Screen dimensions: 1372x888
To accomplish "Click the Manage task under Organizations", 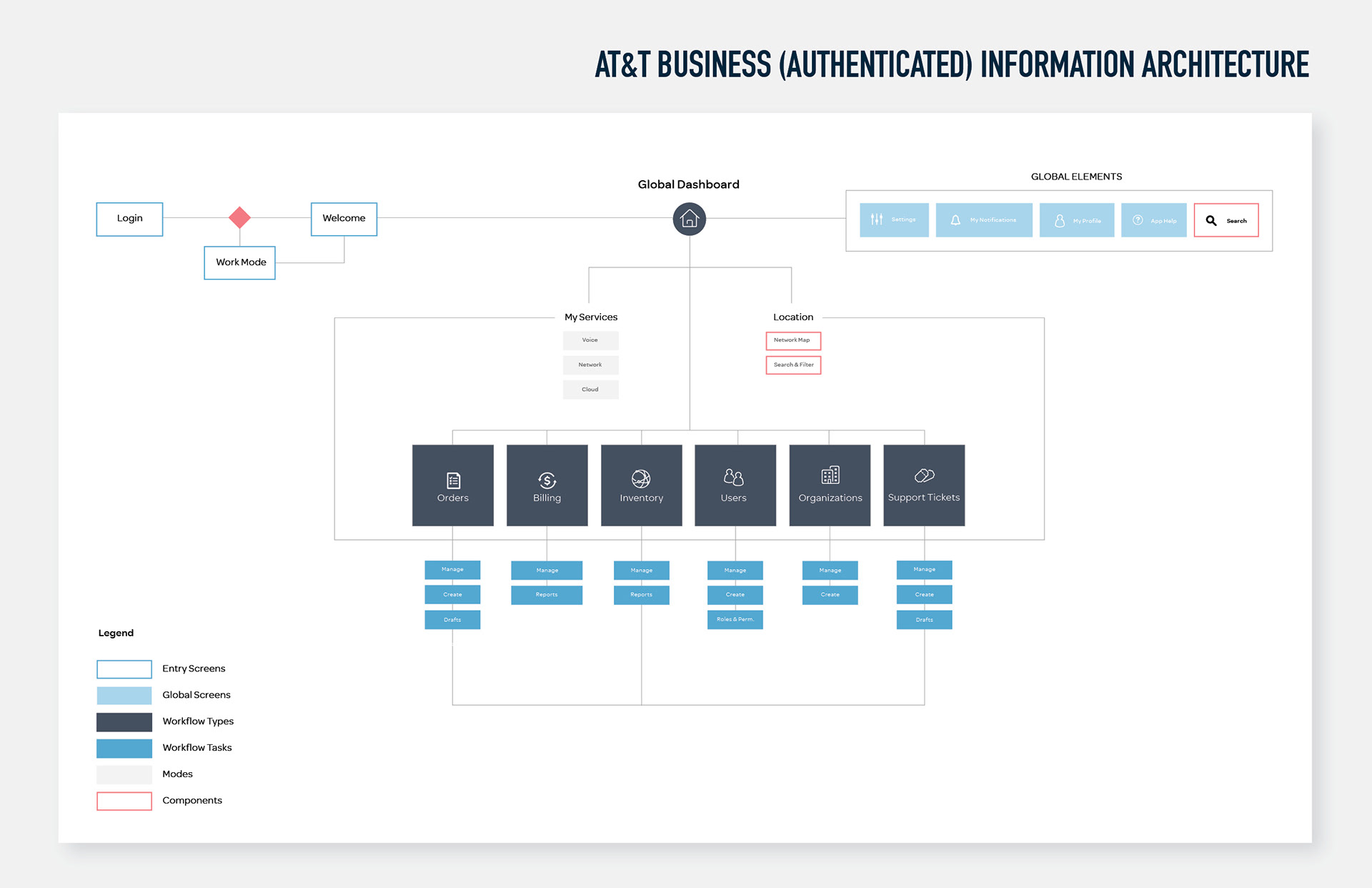I will (830, 571).
